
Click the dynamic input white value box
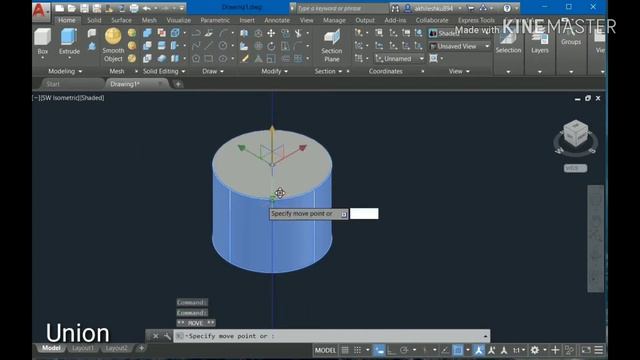pos(364,213)
